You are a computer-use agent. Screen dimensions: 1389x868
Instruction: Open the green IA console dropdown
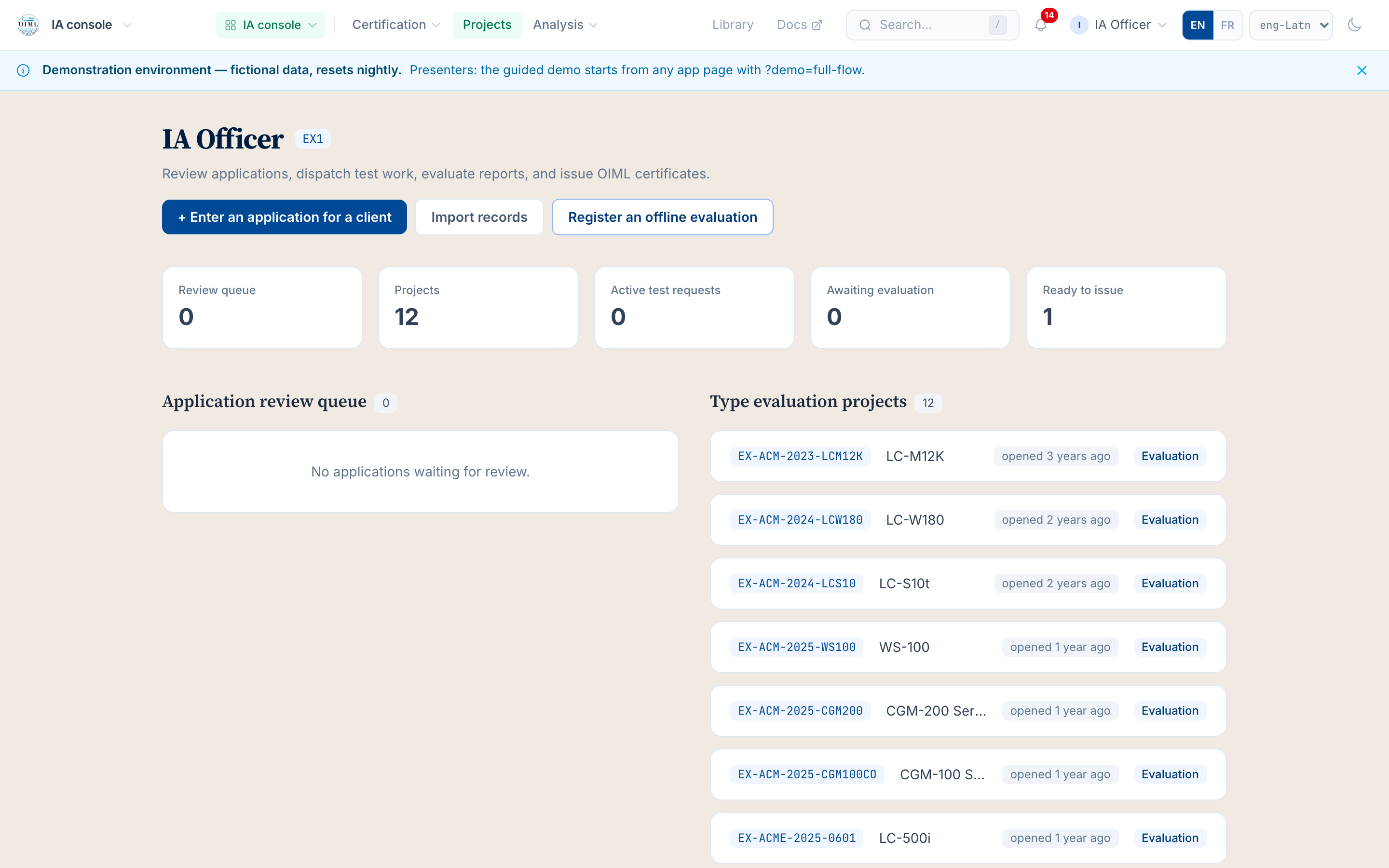[271, 25]
